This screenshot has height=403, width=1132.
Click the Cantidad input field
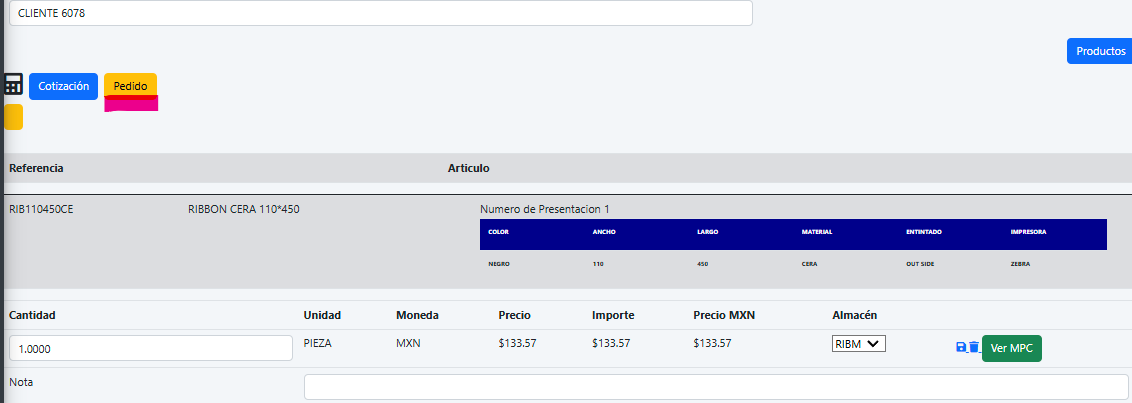point(150,348)
